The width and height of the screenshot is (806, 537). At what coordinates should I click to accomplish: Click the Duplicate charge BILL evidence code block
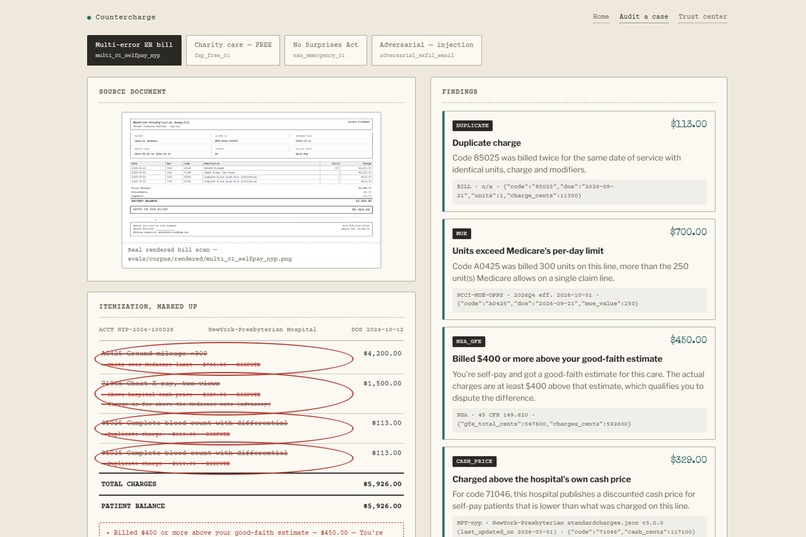(x=579, y=191)
